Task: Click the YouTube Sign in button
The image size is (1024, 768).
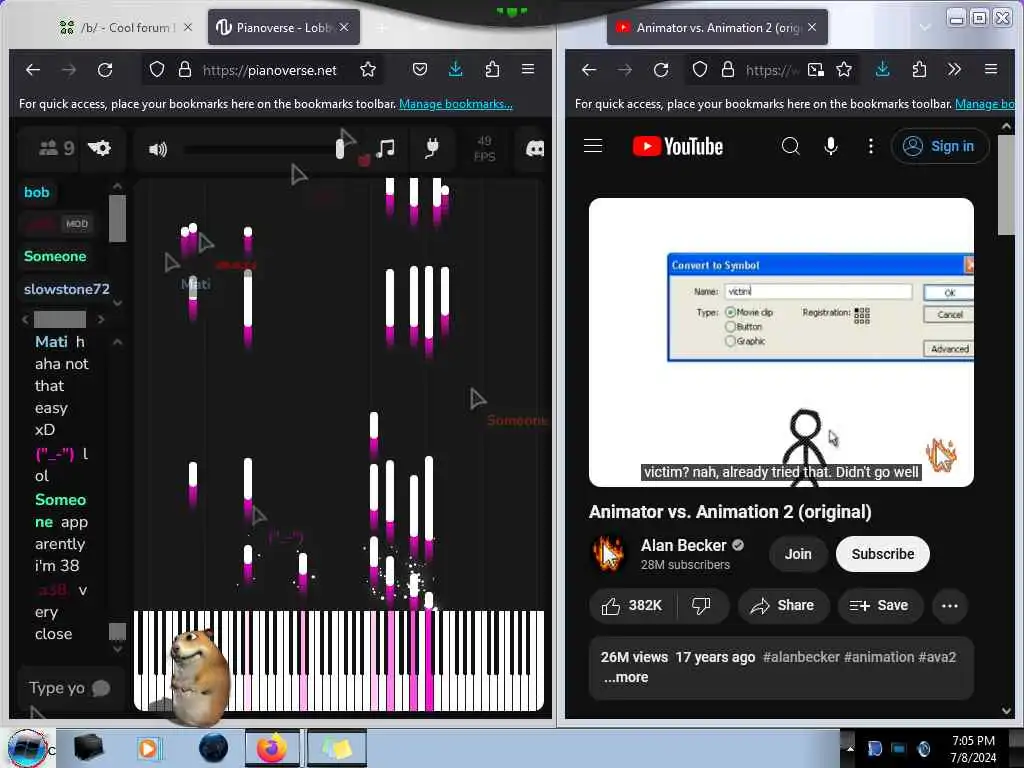Action: pos(939,146)
